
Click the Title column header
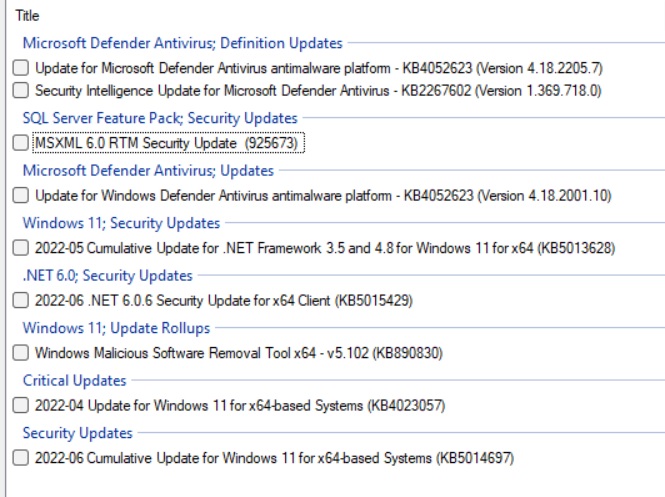click(27, 16)
